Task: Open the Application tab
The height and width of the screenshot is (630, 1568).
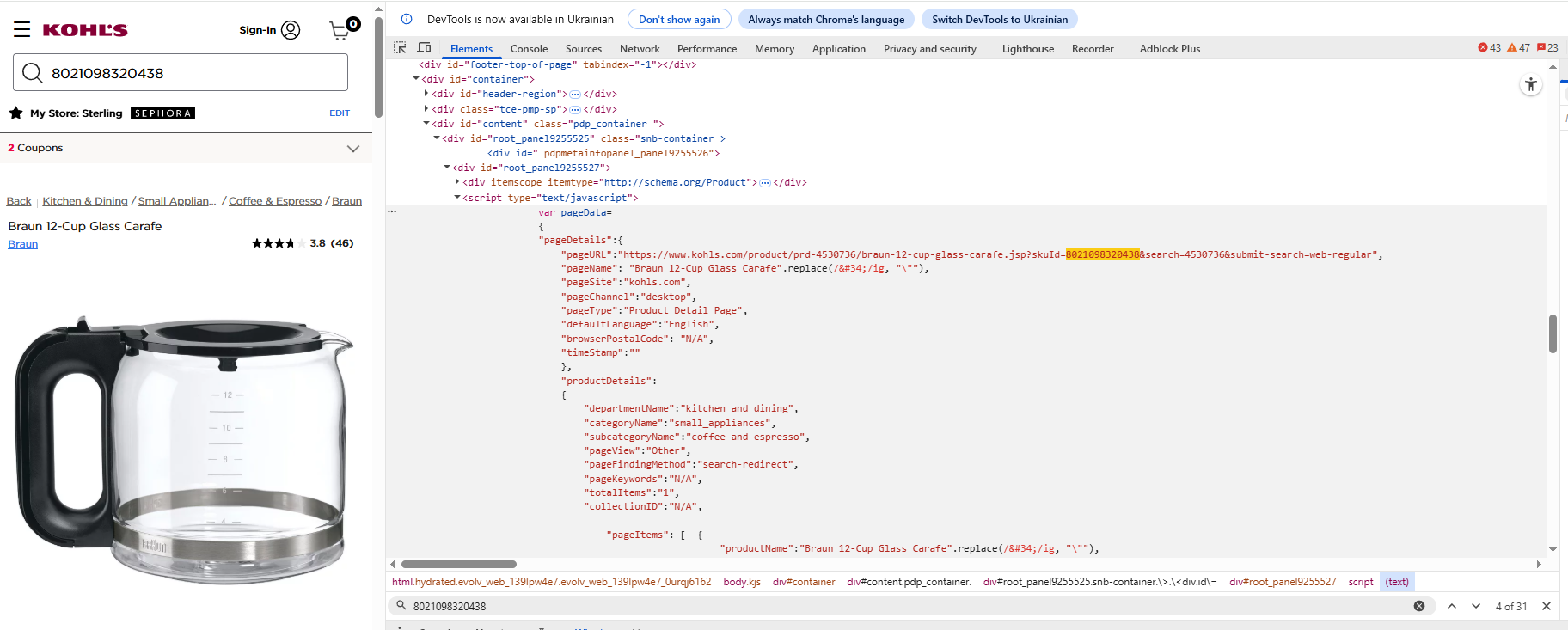Action: click(839, 49)
